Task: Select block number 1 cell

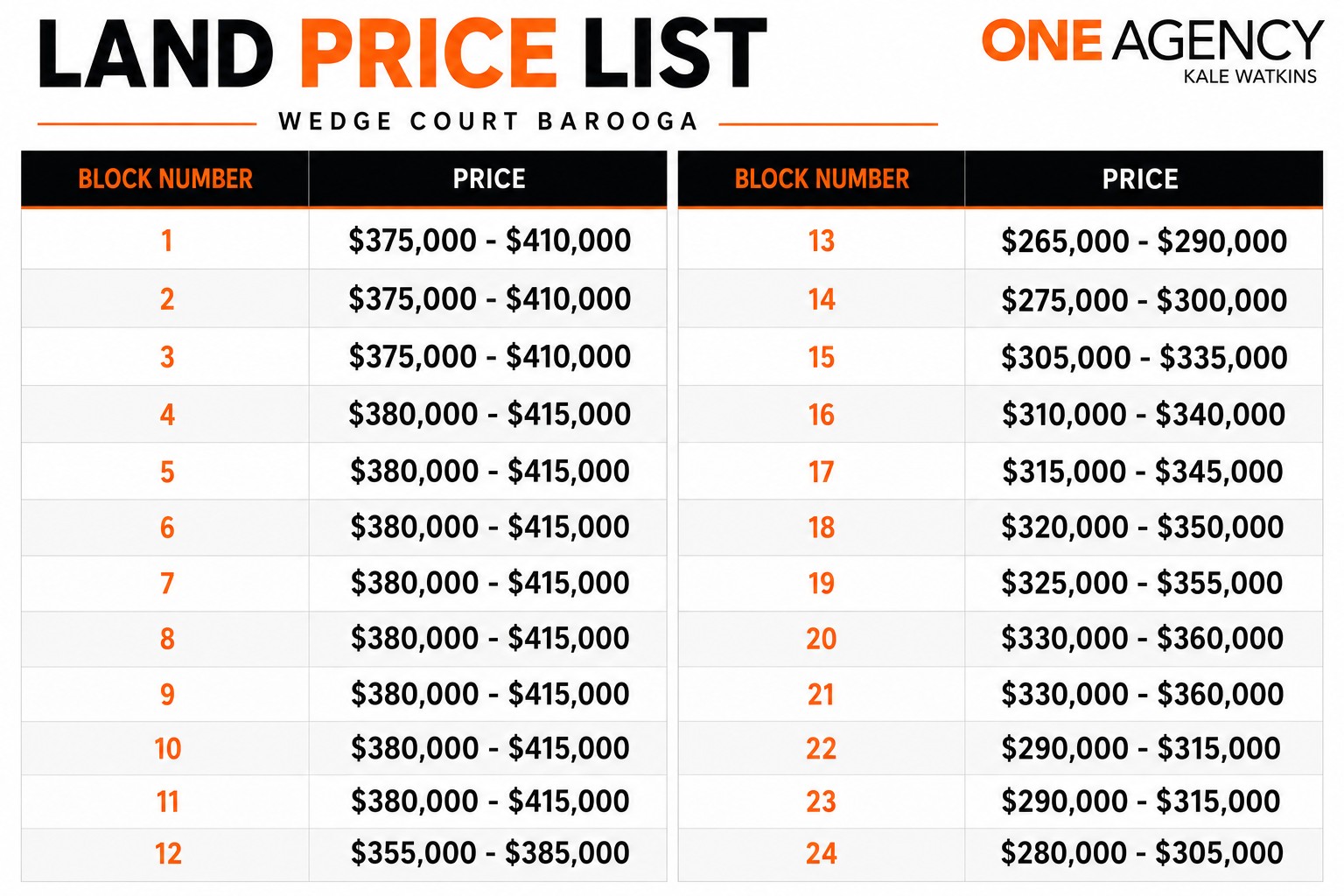Action: pyautogui.click(x=165, y=240)
